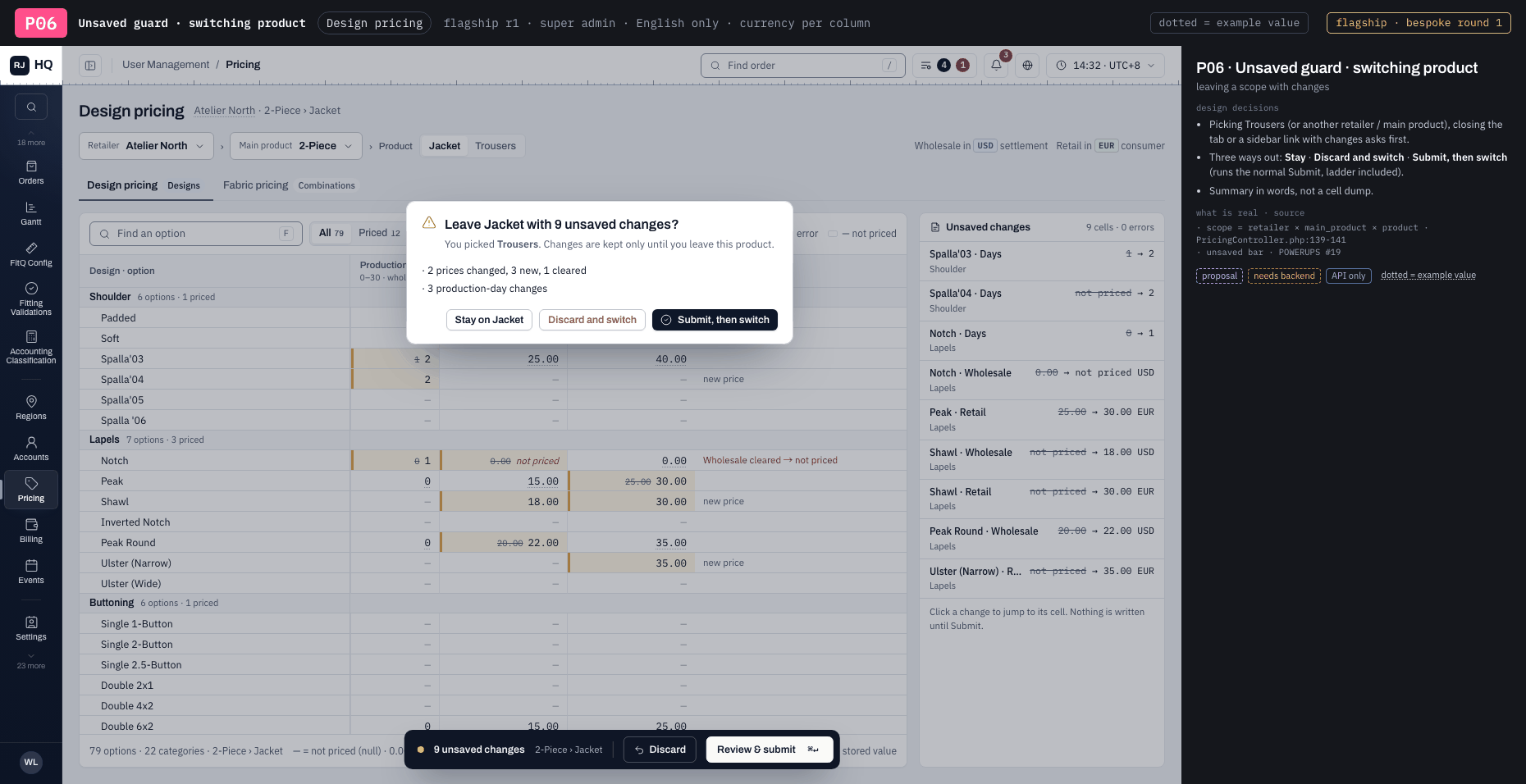Viewport: 1526px width, 784px height.
Task: Choose Discard and switch
Action: click(592, 320)
